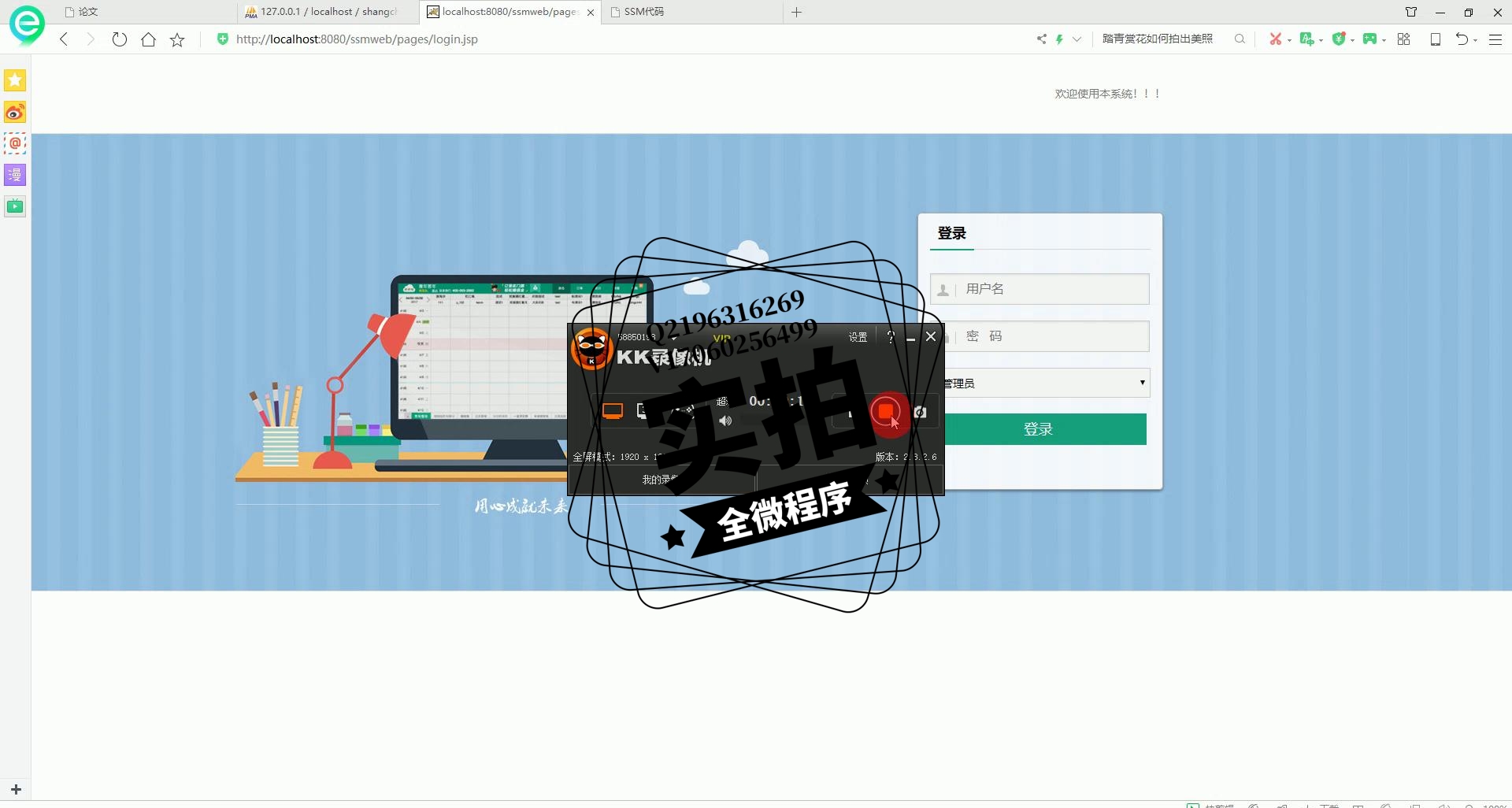Click the 用户名 username field

(1039, 289)
